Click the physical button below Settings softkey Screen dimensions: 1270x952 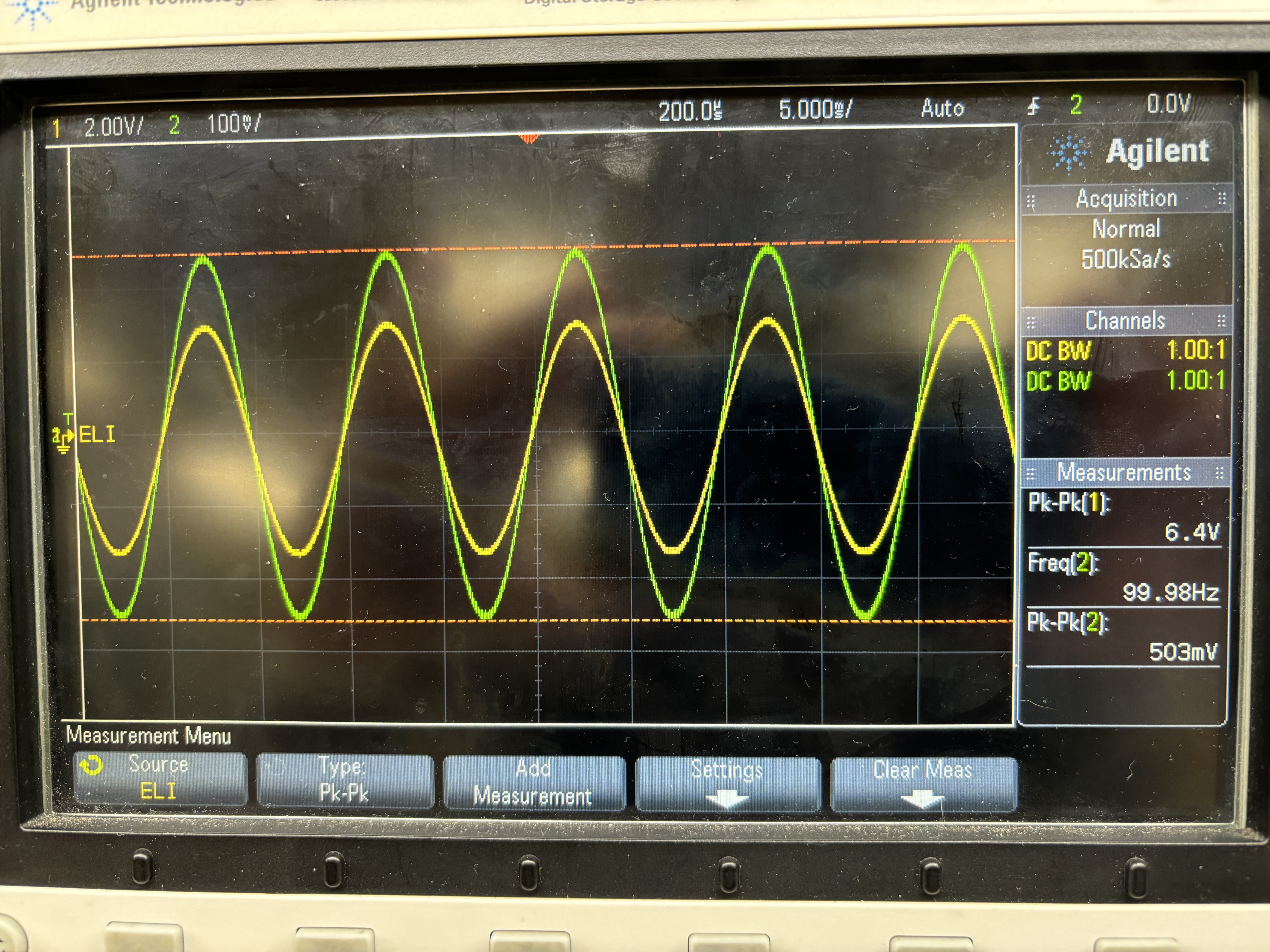click(x=729, y=874)
